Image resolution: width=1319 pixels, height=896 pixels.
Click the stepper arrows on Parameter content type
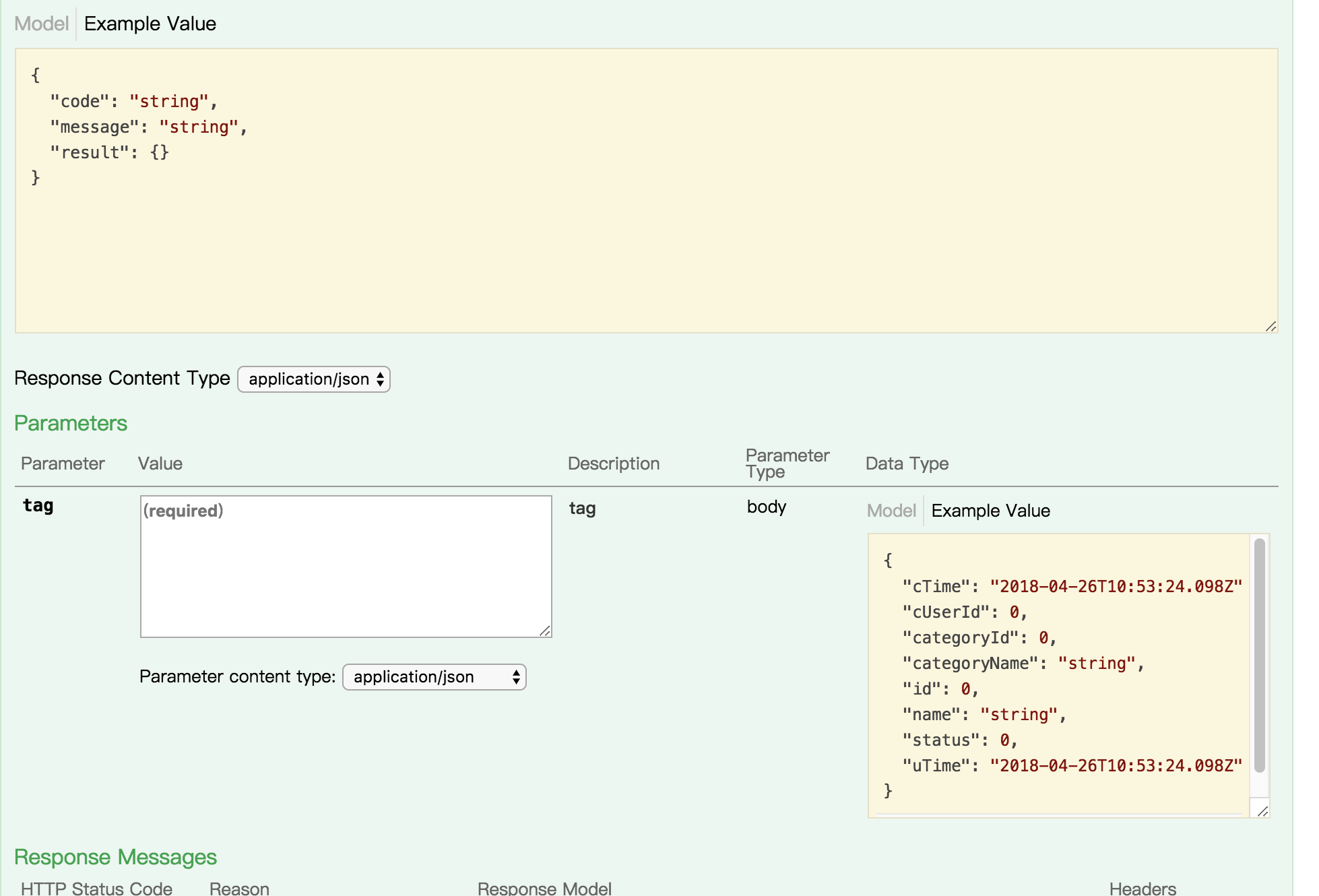click(516, 677)
